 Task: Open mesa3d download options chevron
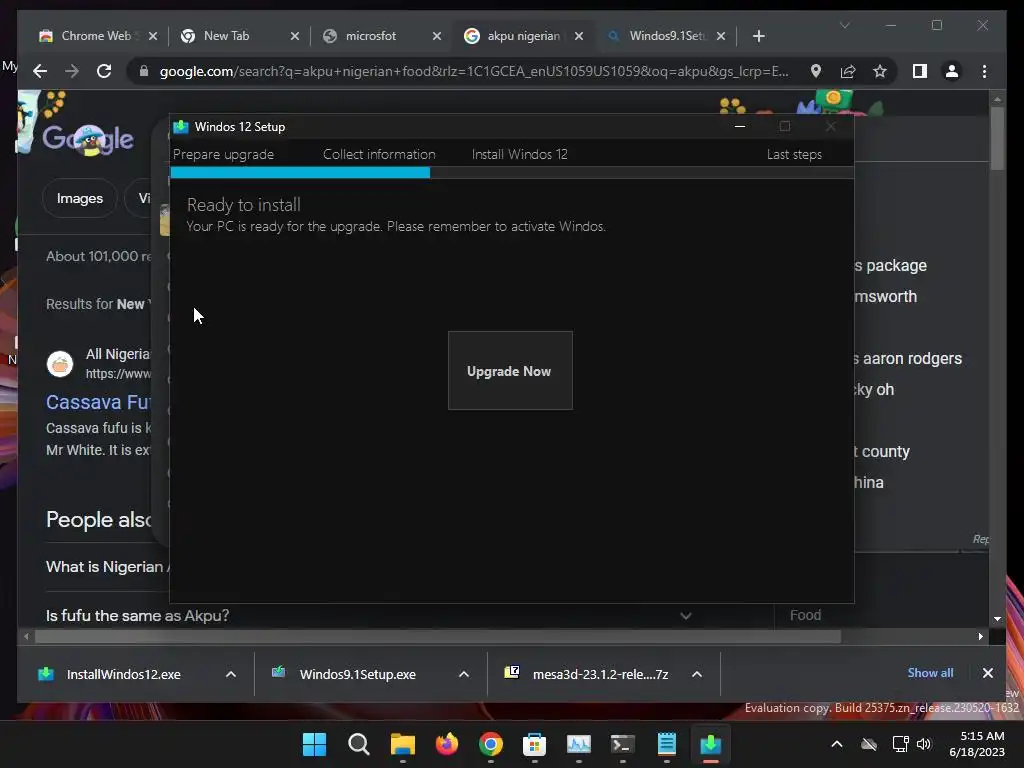tap(697, 674)
